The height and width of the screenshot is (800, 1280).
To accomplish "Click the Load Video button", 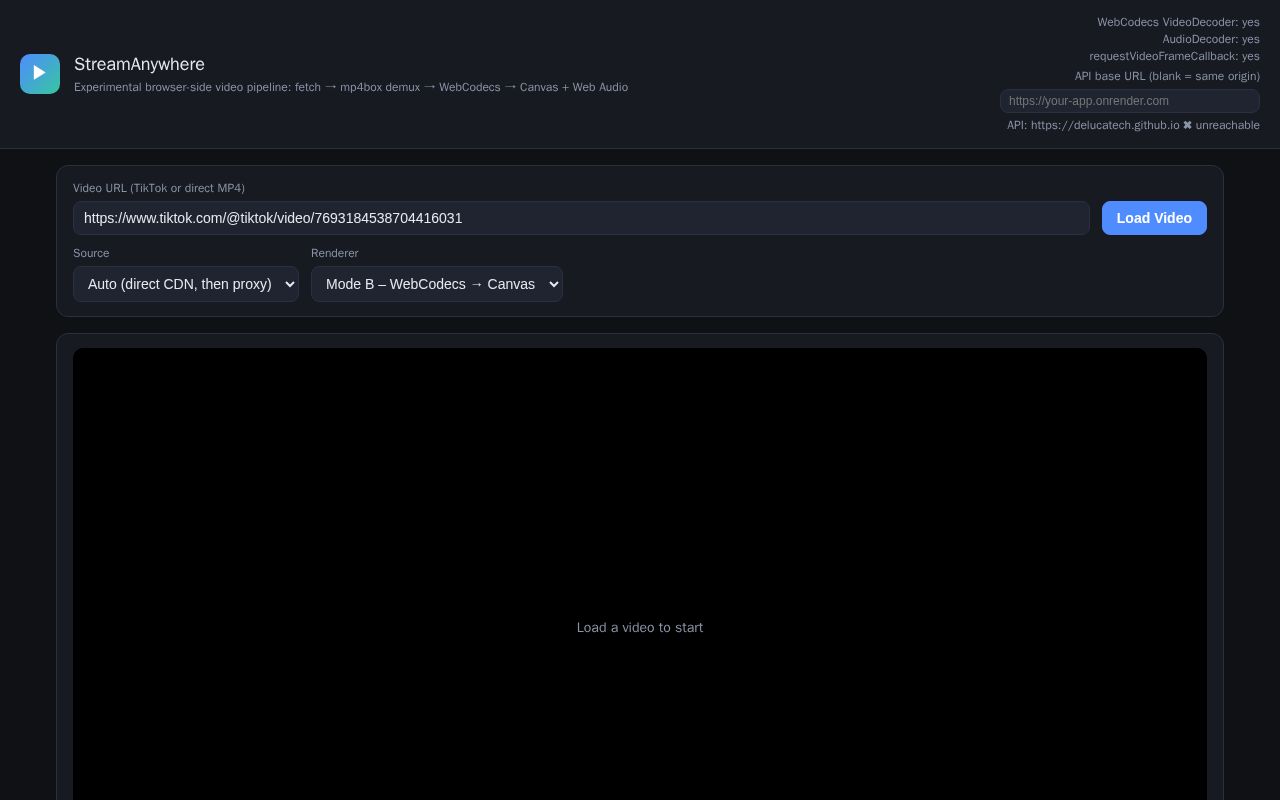I will tap(1154, 218).
